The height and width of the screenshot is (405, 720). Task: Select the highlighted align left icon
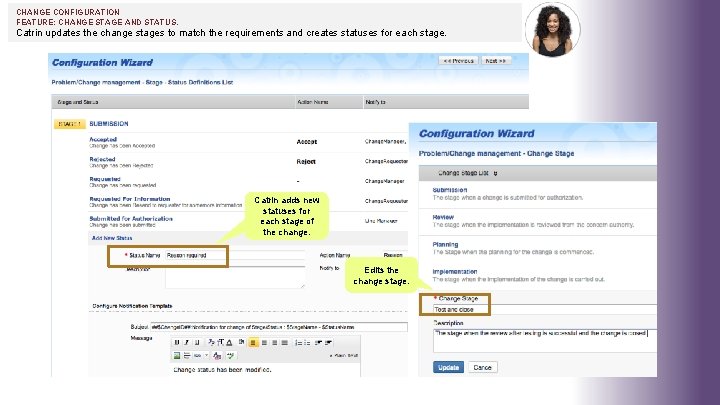[253, 343]
